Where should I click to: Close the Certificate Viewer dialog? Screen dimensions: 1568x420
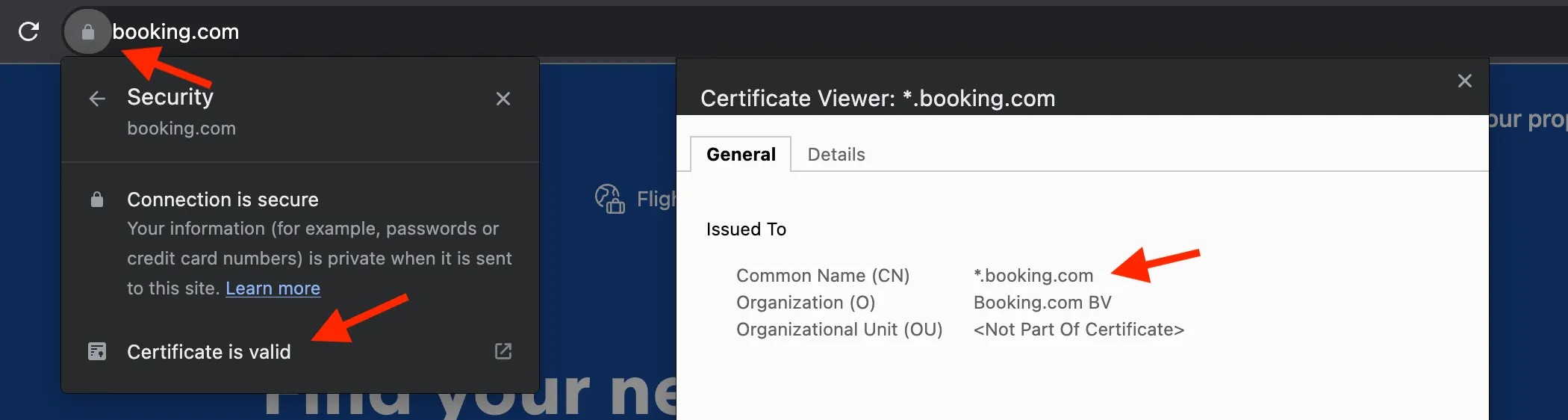point(1465,81)
